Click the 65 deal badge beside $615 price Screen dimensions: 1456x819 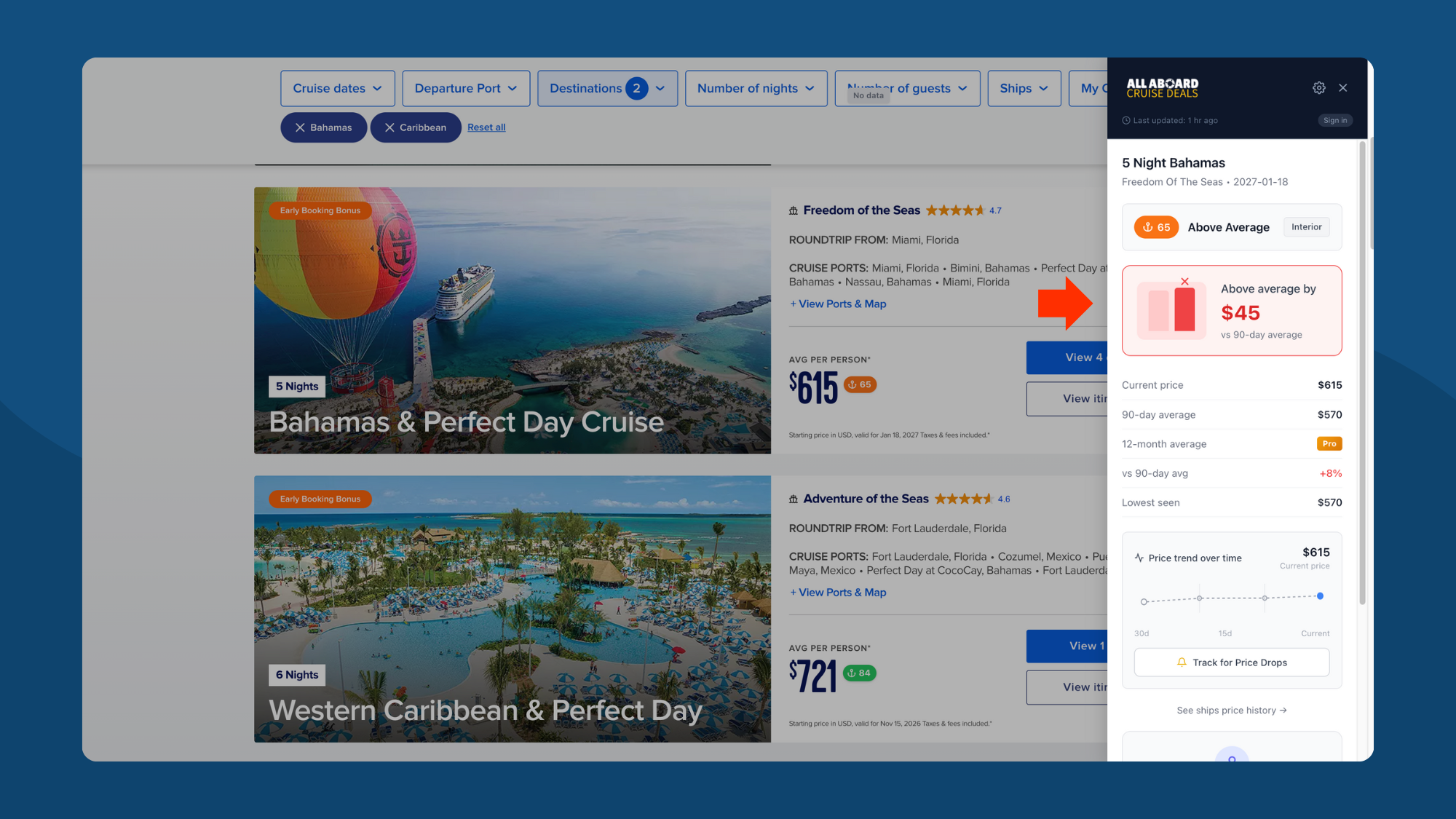click(x=860, y=384)
